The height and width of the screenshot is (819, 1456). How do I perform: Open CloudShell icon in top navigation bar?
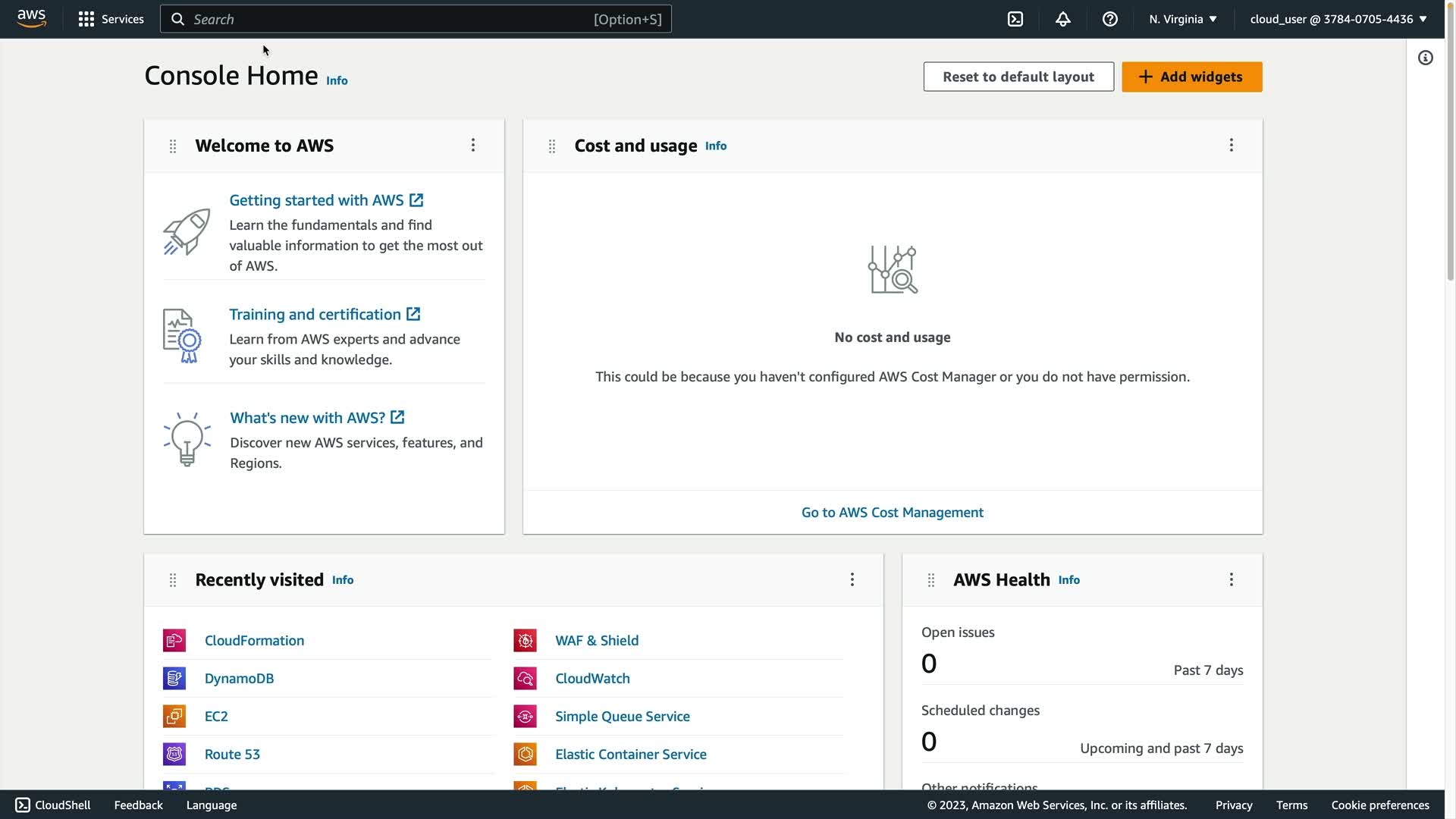pos(1015,19)
